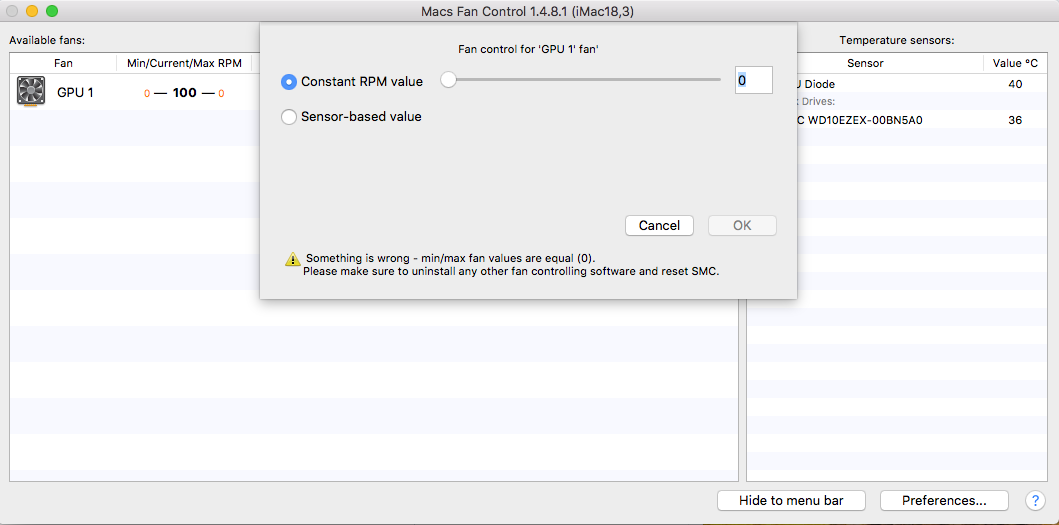
Task: Cancel the fan control dialog
Action: [659, 226]
